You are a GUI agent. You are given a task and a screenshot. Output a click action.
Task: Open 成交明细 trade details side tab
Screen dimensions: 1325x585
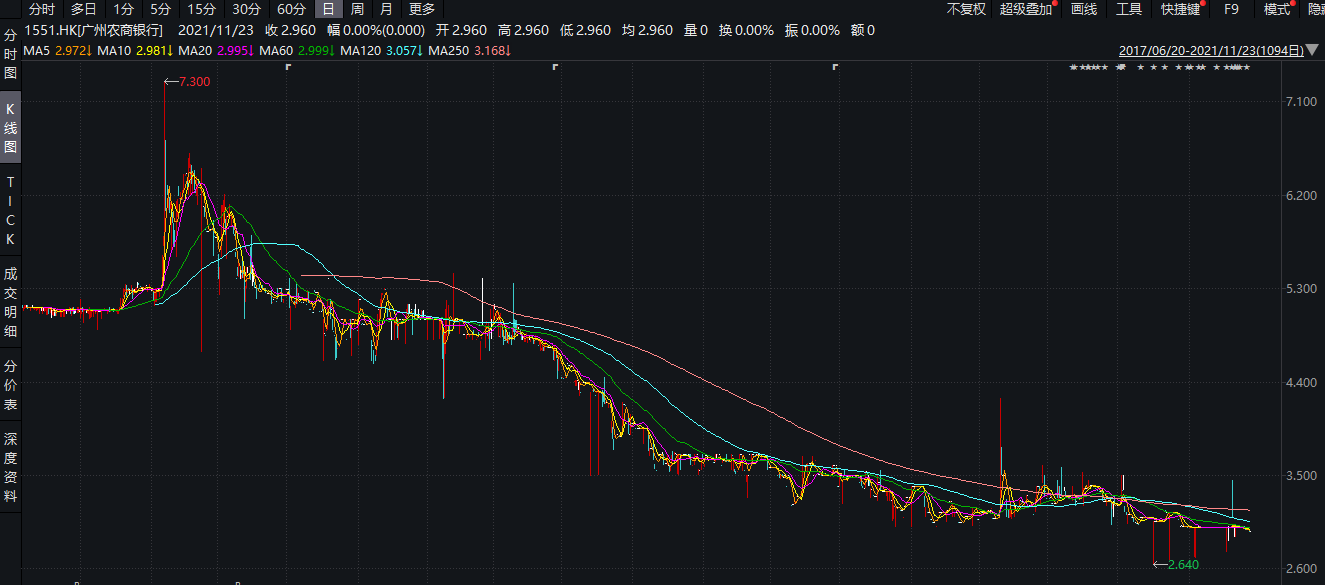pos(10,302)
